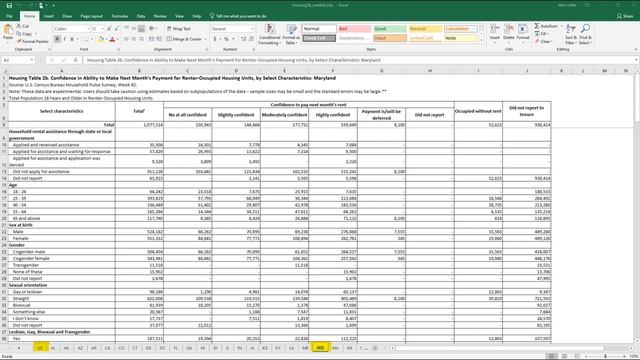Select Top Align icon
The width and height of the screenshot is (640, 360).
(x=127, y=29)
